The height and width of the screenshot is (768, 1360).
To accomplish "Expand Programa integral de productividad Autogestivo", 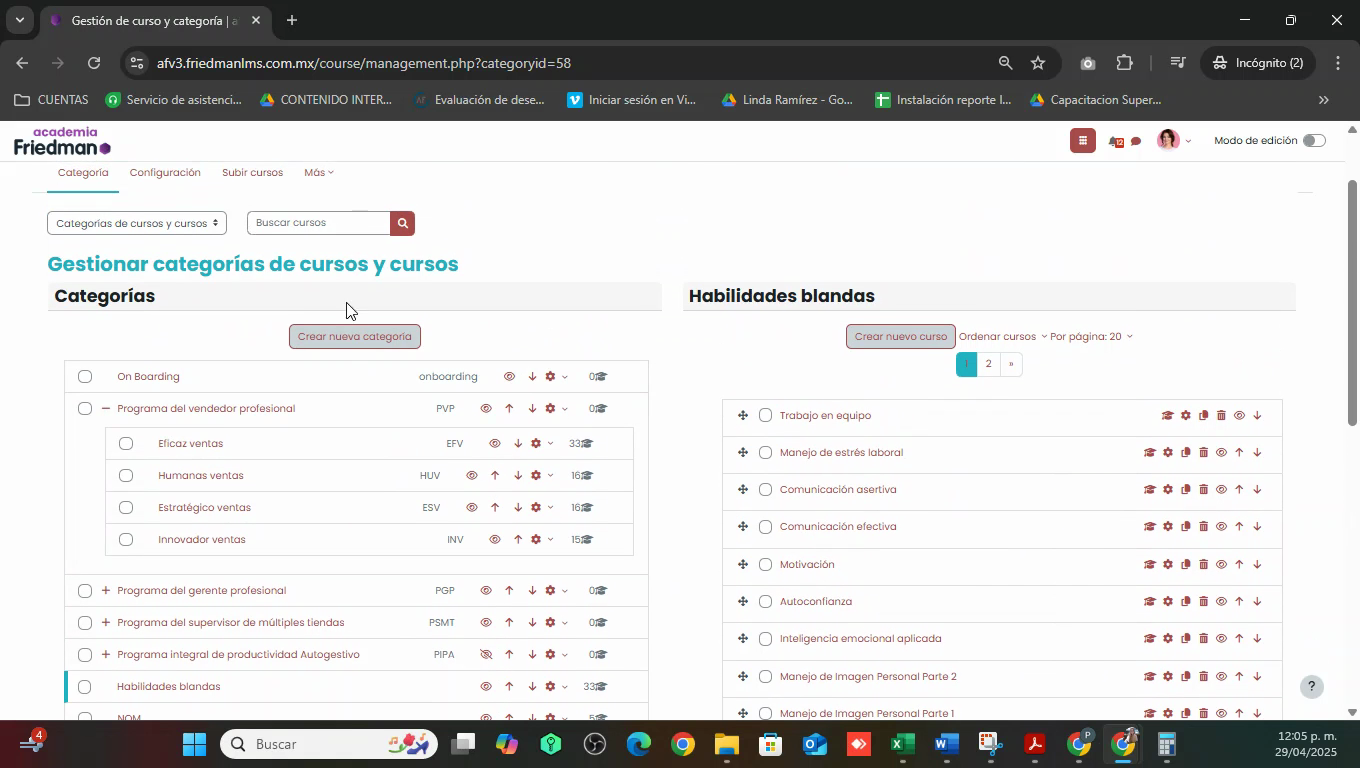I will tap(106, 655).
